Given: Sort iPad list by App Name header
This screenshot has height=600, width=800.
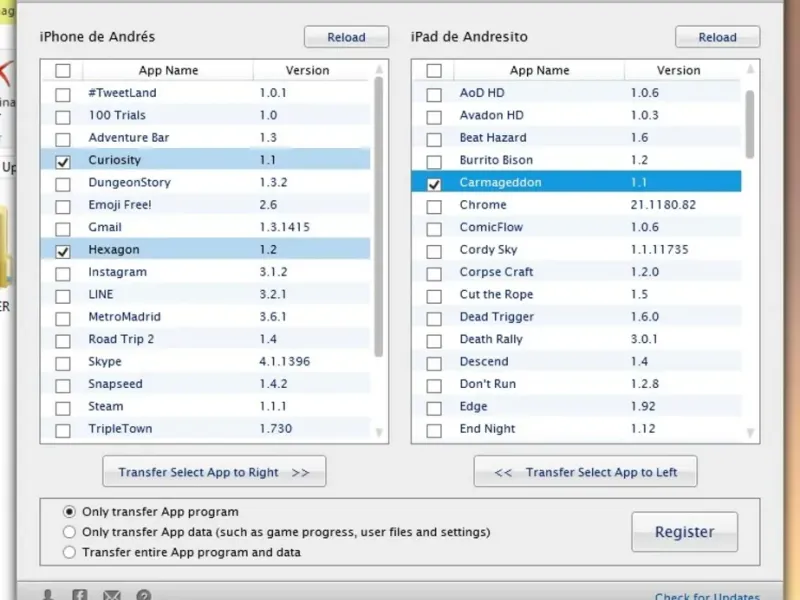Looking at the screenshot, I should (x=539, y=70).
